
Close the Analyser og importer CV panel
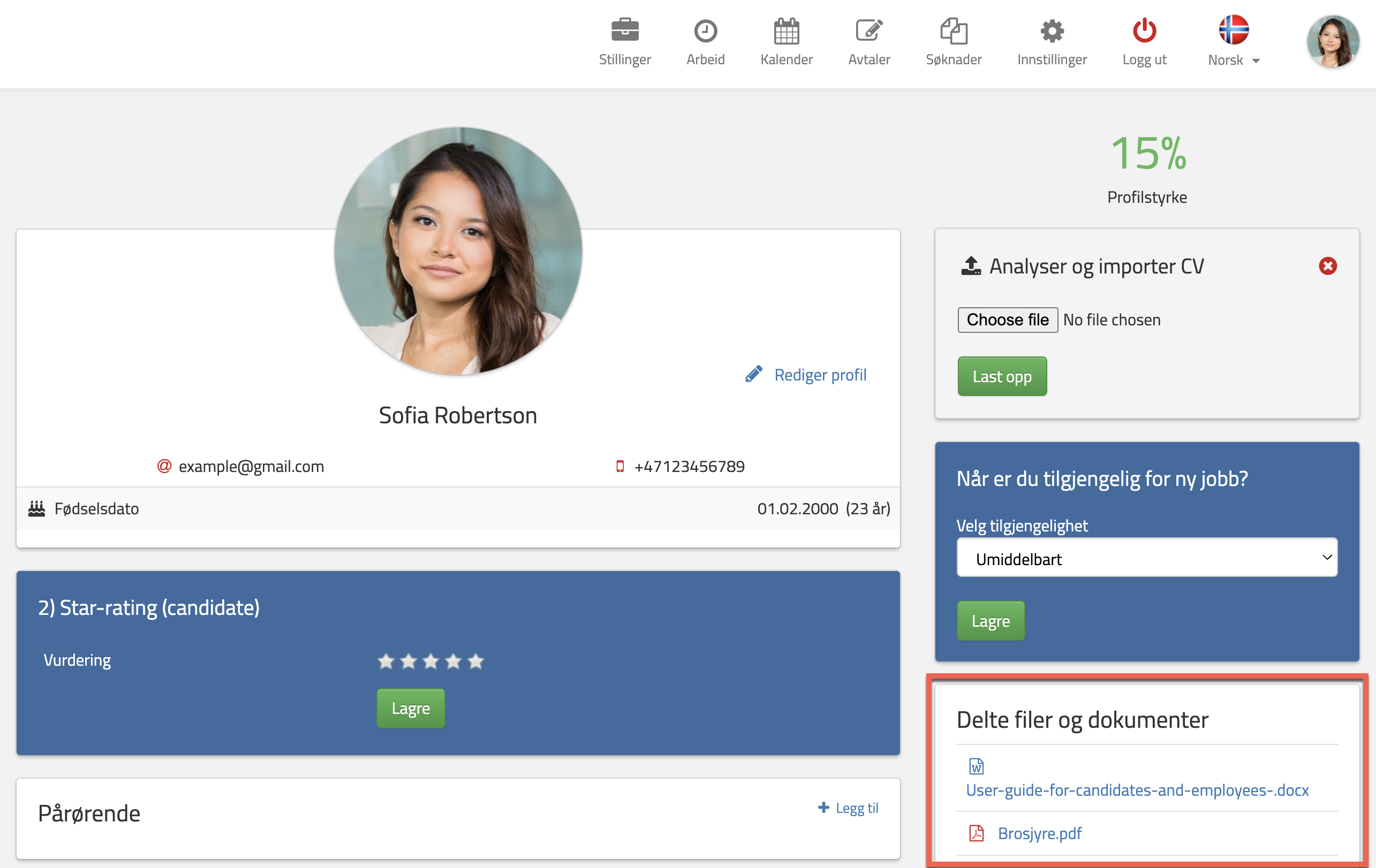tap(1327, 265)
